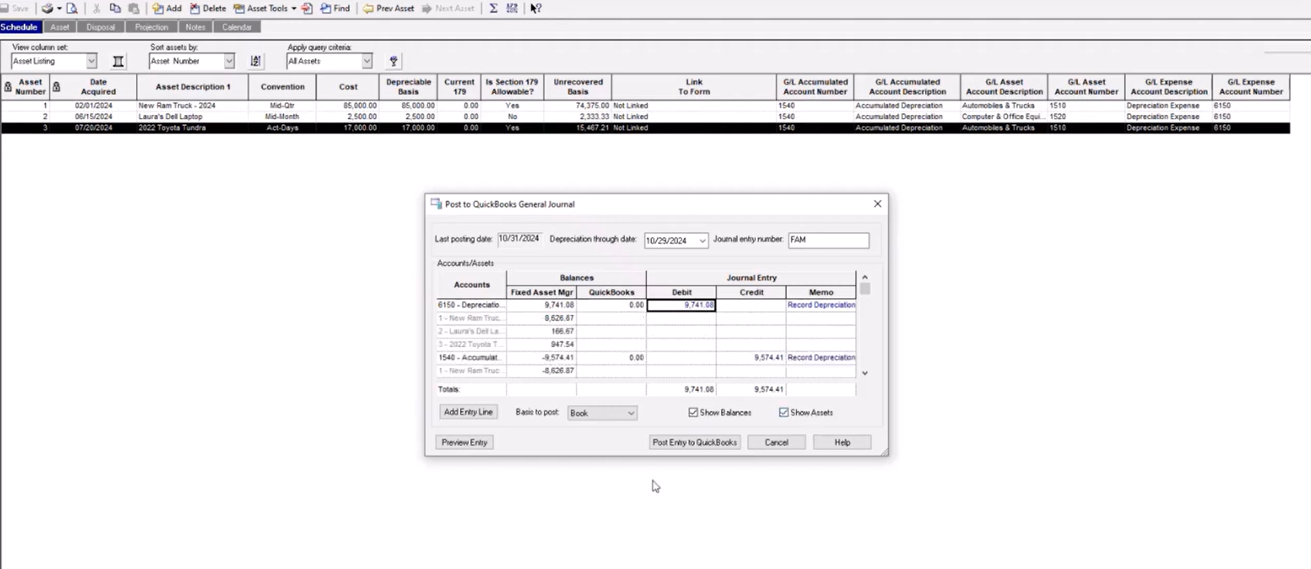The height and width of the screenshot is (569, 1311).
Task: Click the Find binoculars icon
Action: point(334,8)
